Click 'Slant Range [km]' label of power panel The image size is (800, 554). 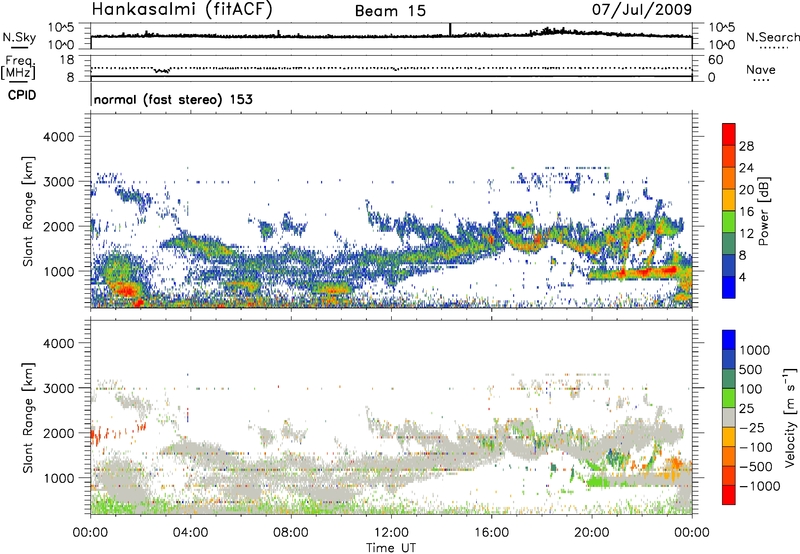[x=28, y=211]
